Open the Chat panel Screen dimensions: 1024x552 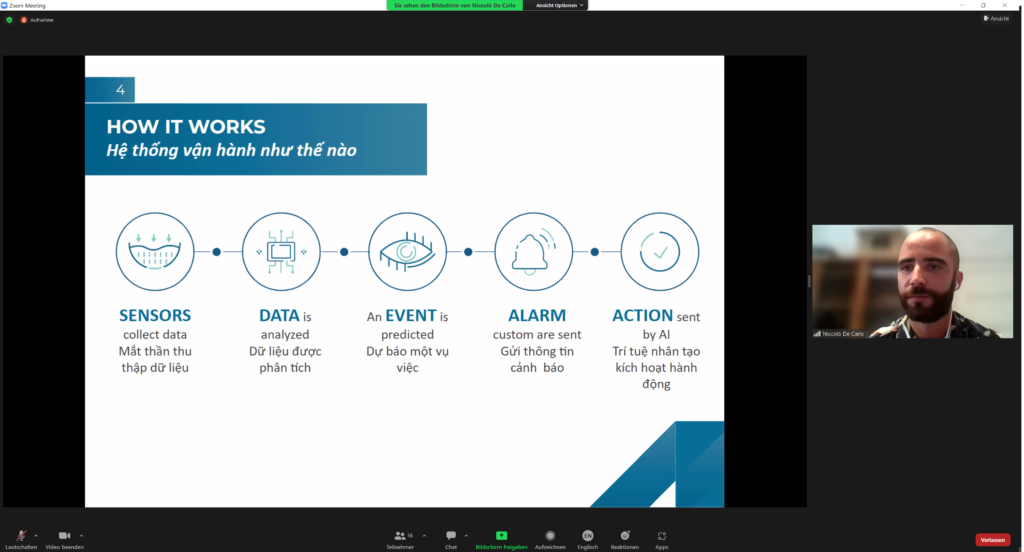[x=451, y=537]
